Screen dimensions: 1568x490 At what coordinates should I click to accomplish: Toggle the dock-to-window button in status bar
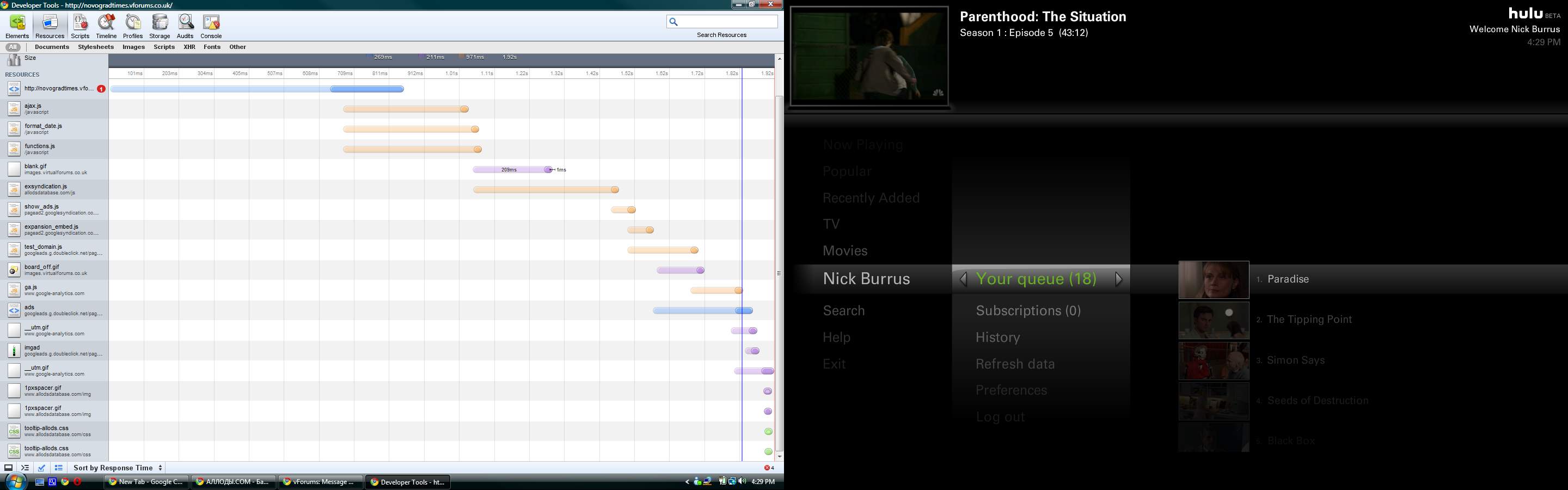pyautogui.click(x=9, y=468)
